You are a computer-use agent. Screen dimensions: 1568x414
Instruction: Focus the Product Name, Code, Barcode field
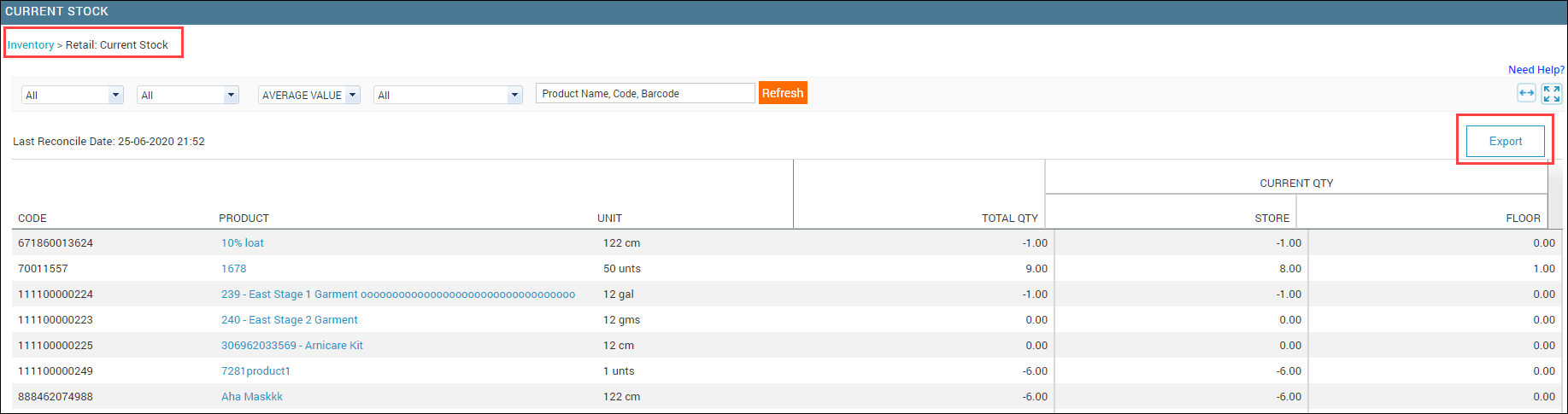(x=645, y=93)
